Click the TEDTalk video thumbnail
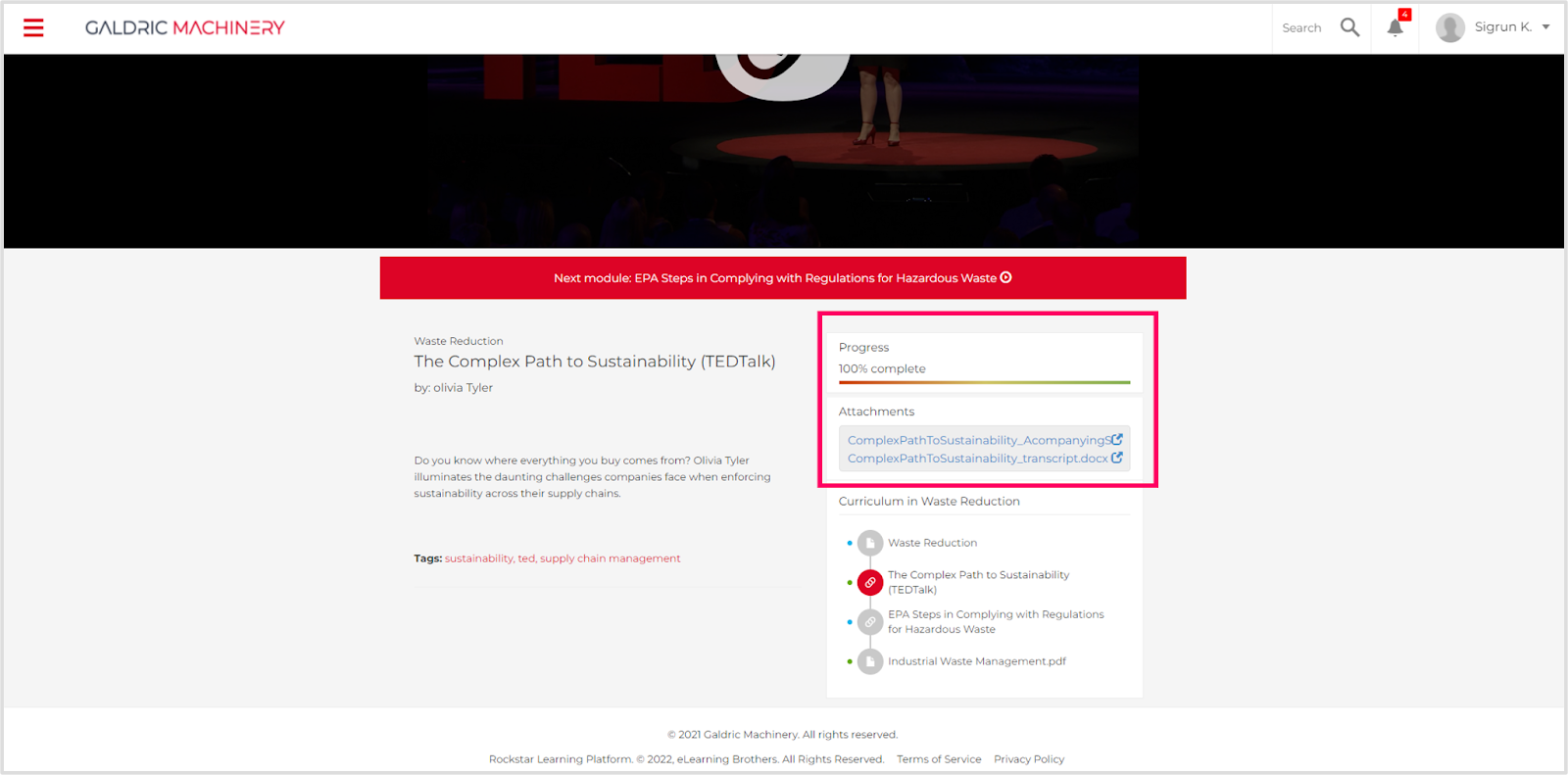Screen dimensions: 1568x775 (783, 151)
